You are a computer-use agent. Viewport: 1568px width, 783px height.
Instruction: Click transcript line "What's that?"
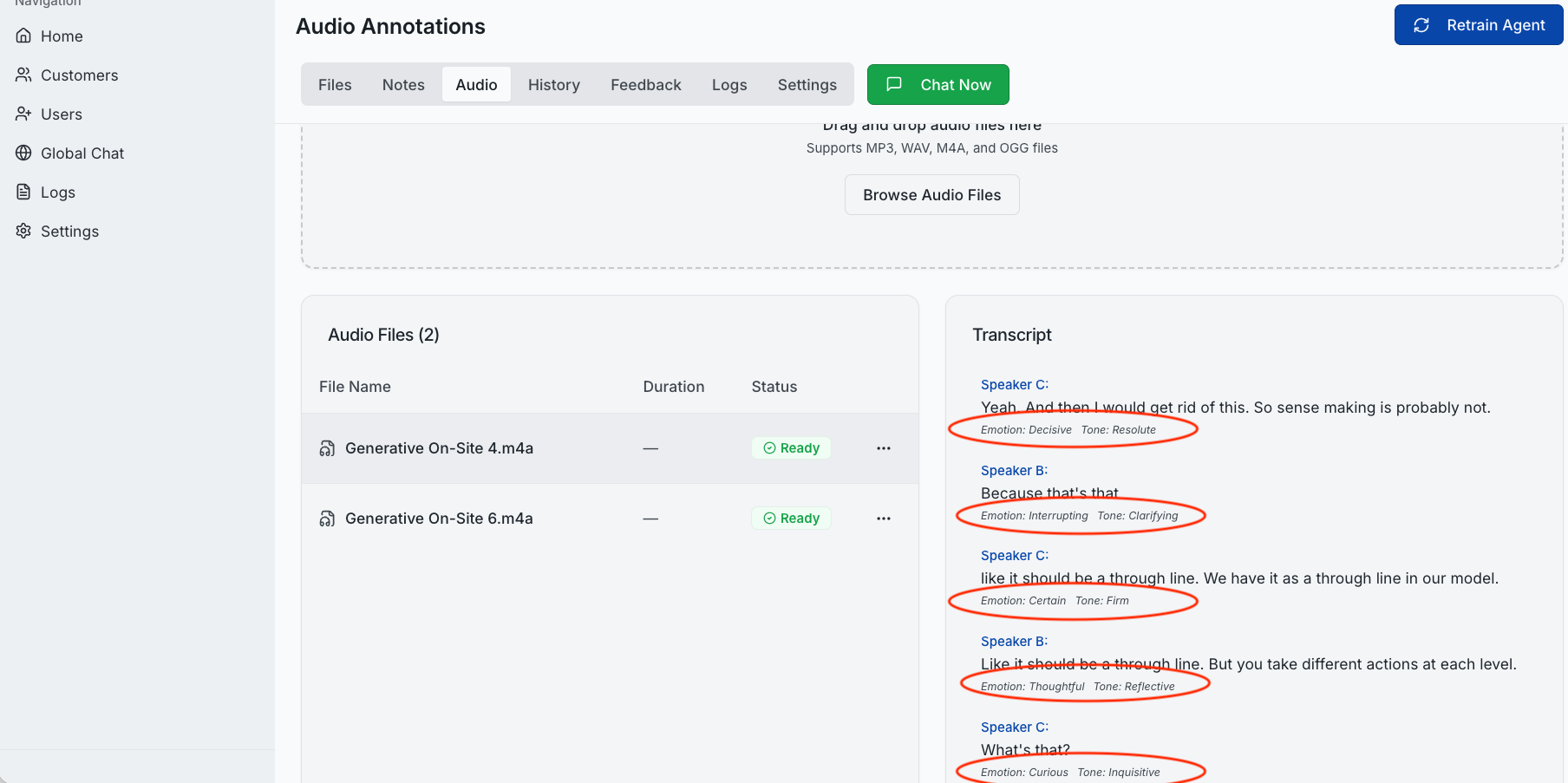click(x=1025, y=750)
